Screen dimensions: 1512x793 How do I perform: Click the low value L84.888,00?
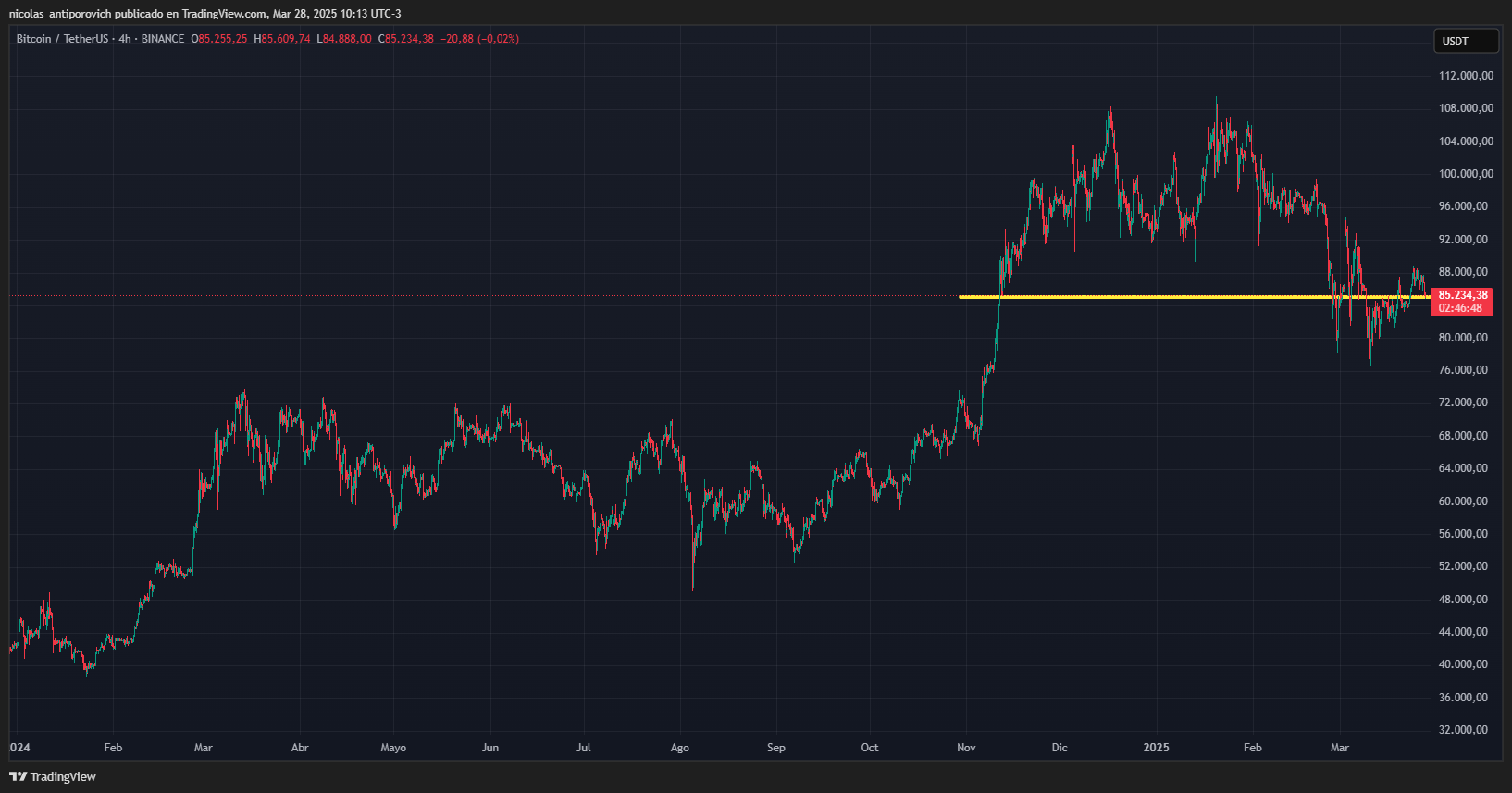(344, 39)
